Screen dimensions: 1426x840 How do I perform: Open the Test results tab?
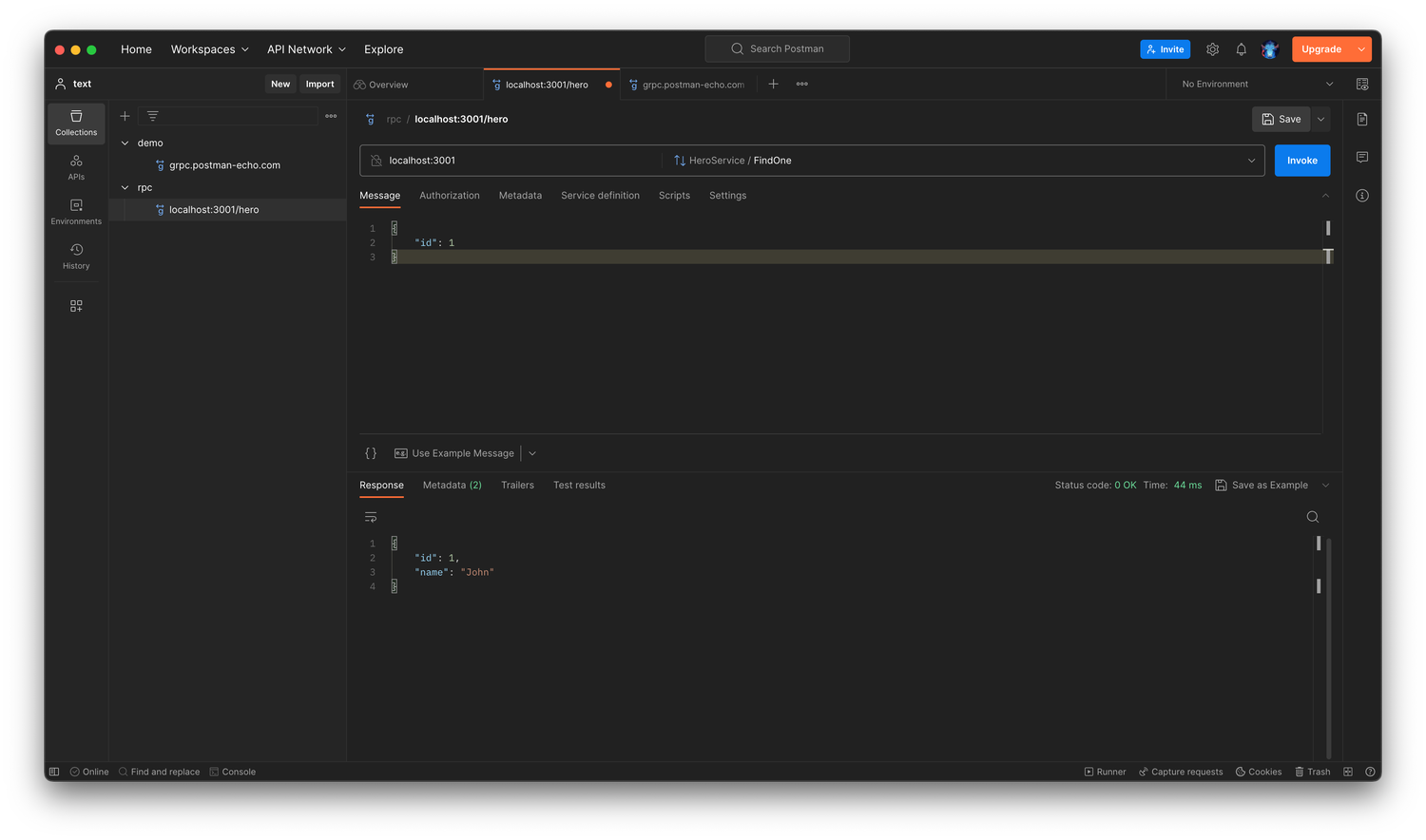click(579, 486)
